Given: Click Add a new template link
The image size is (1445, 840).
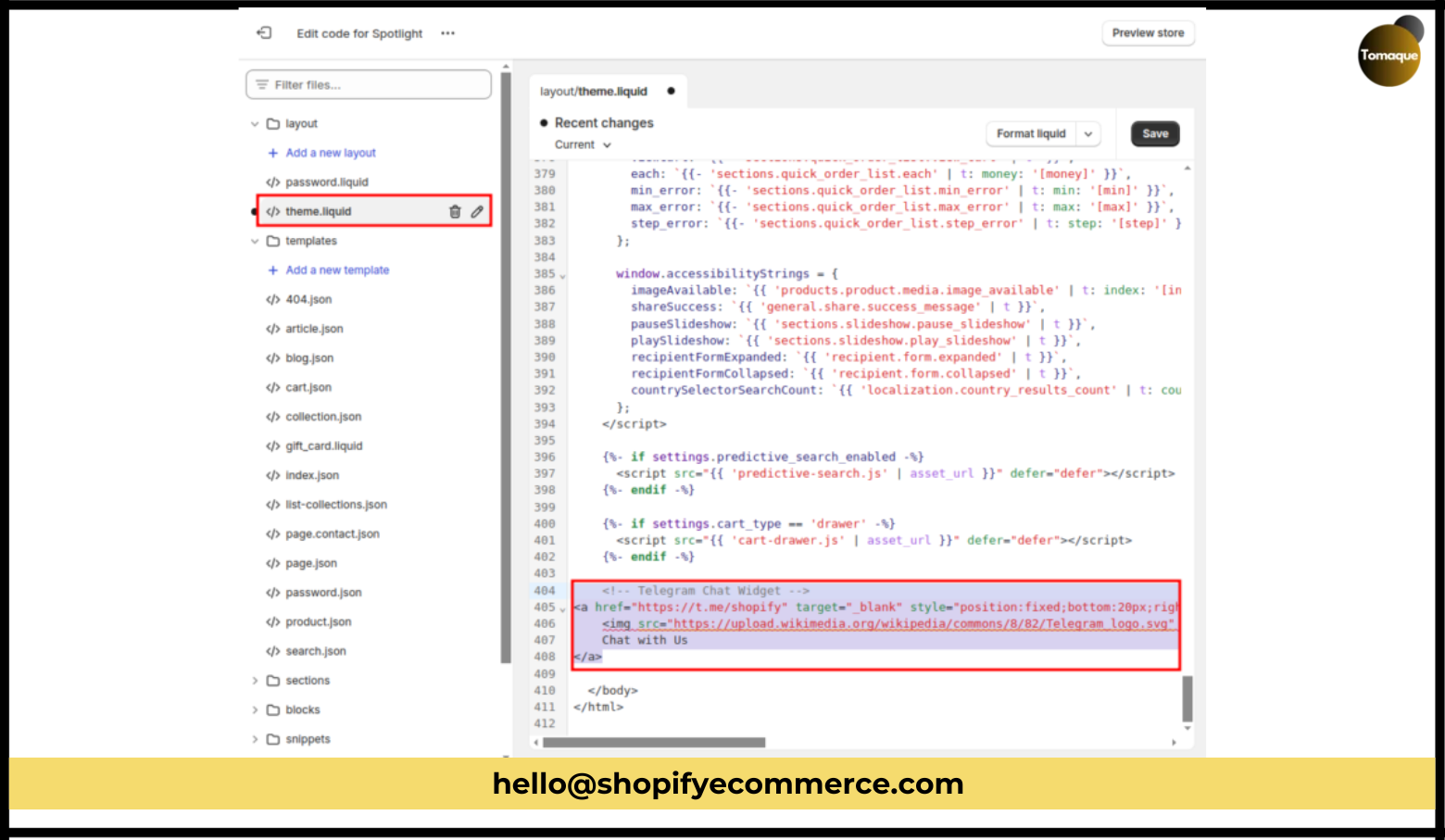Looking at the screenshot, I should point(337,270).
